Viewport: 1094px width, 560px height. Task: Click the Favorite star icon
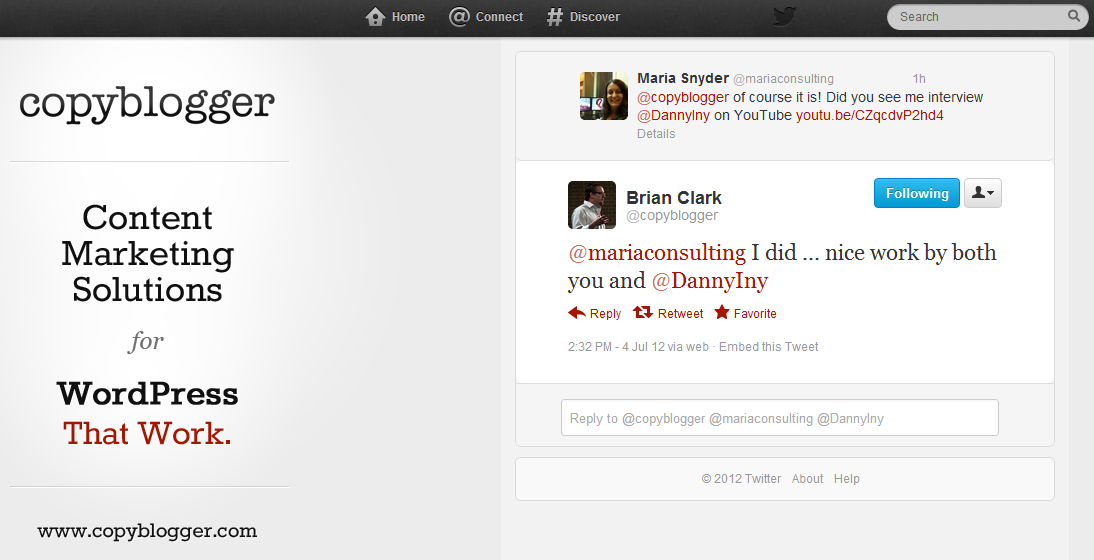click(721, 312)
